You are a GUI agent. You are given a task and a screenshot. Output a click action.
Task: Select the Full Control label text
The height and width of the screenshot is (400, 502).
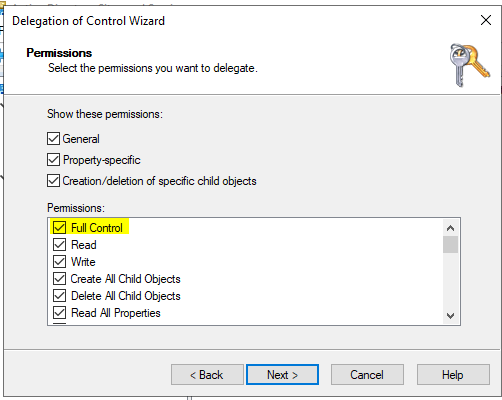97,228
